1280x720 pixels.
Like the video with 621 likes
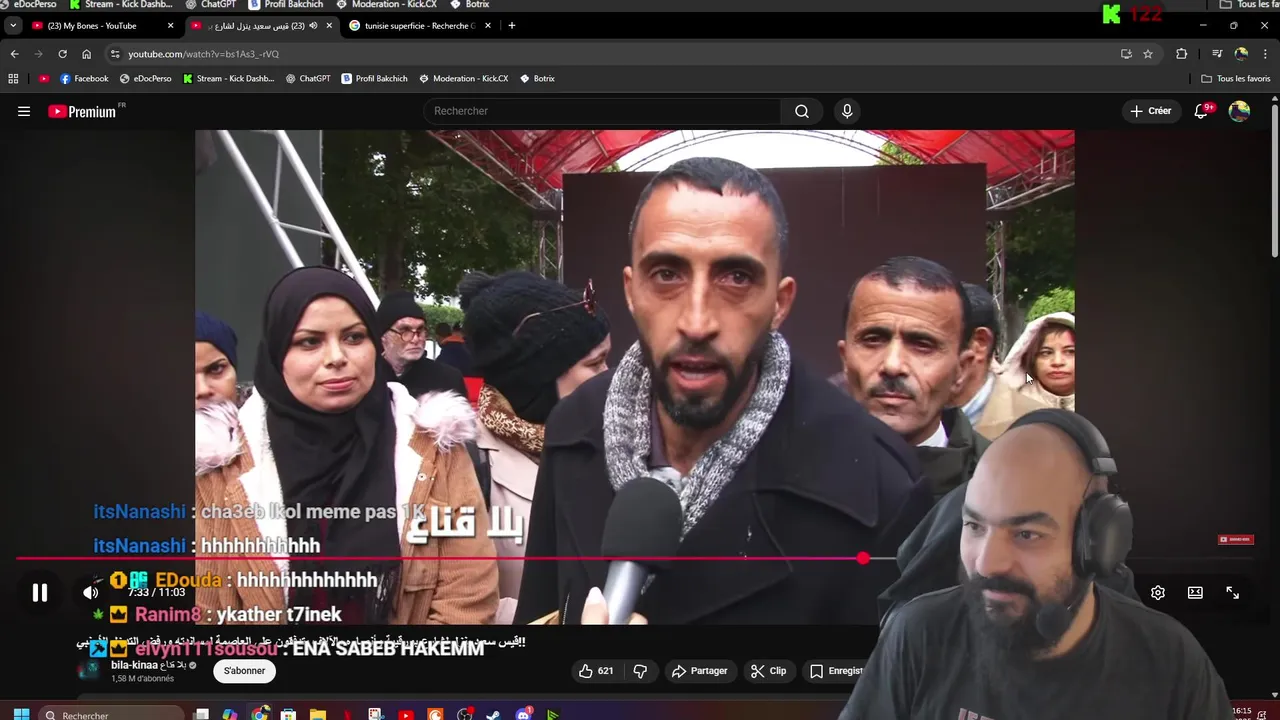pos(596,671)
